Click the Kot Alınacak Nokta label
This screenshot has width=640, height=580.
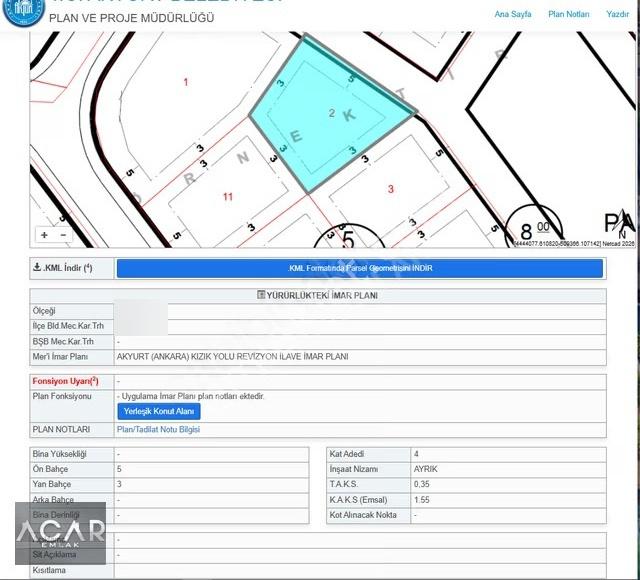tap(363, 515)
